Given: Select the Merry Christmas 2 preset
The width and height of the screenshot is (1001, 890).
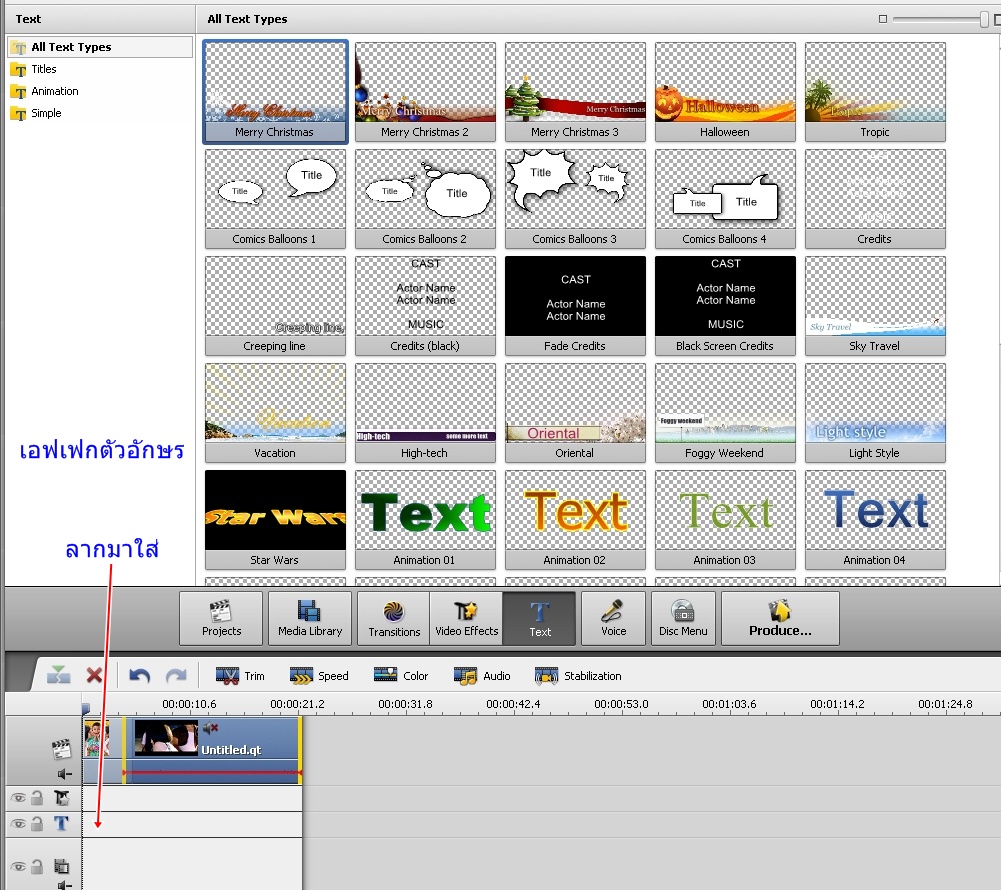Looking at the screenshot, I should [425, 92].
